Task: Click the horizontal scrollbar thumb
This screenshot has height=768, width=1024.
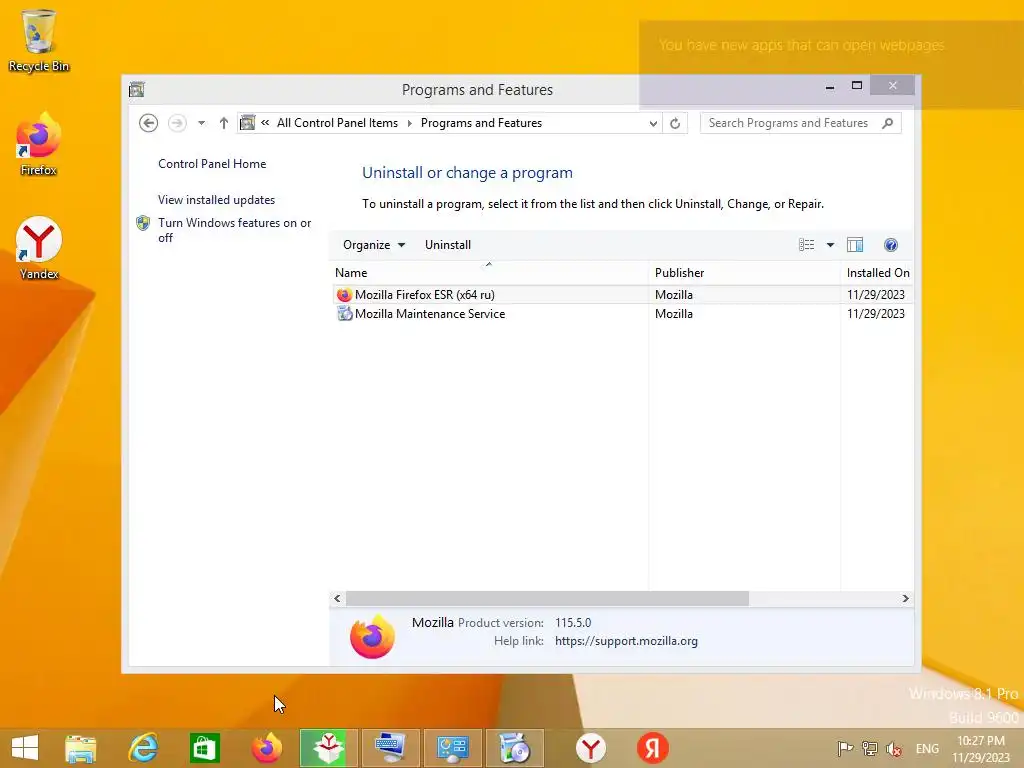Action: (x=547, y=598)
